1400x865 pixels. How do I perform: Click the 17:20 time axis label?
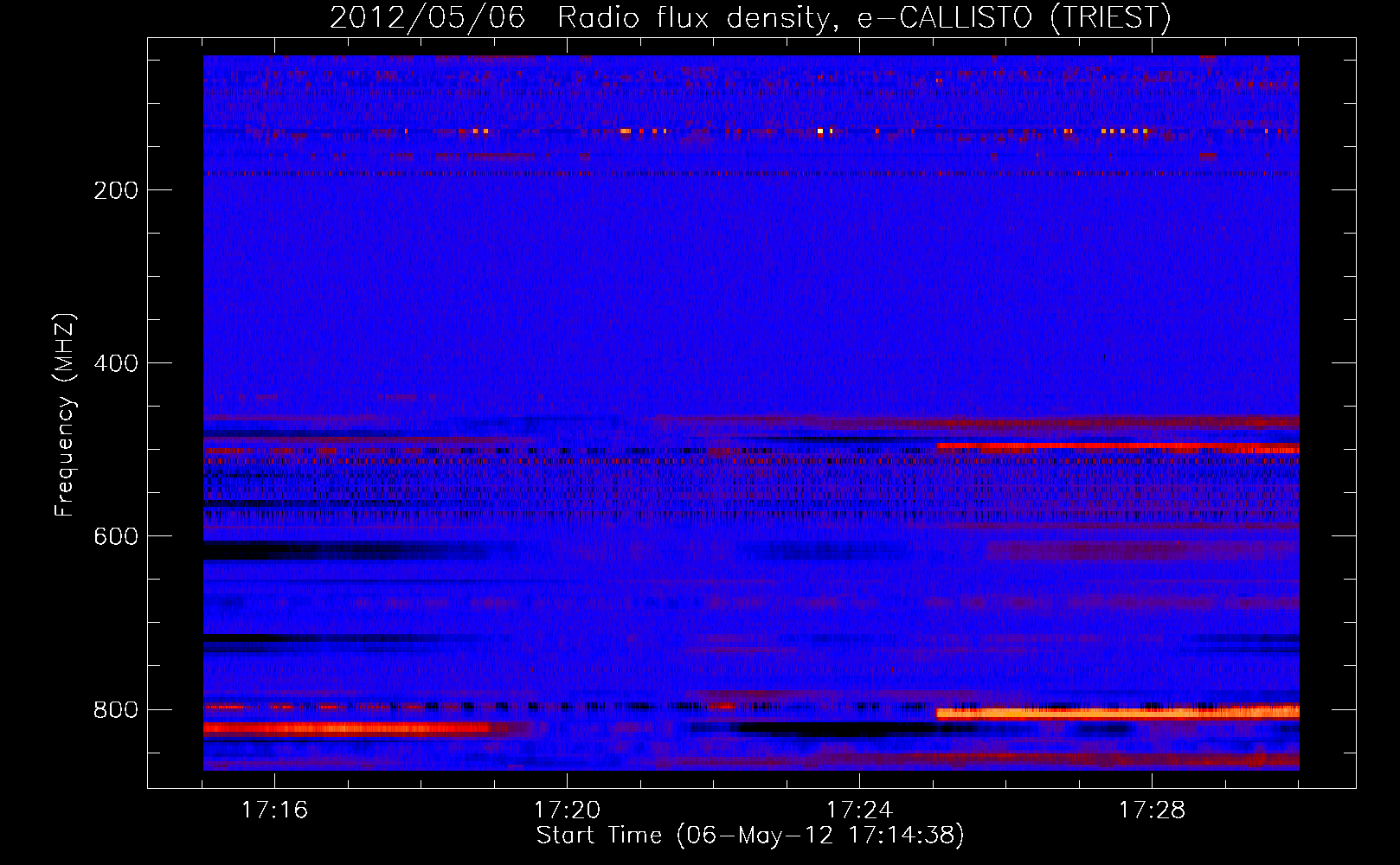(567, 810)
